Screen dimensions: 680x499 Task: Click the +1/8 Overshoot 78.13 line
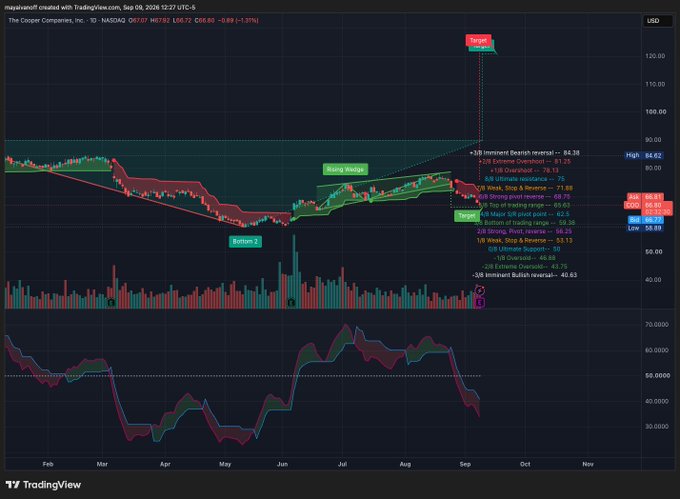coord(524,170)
